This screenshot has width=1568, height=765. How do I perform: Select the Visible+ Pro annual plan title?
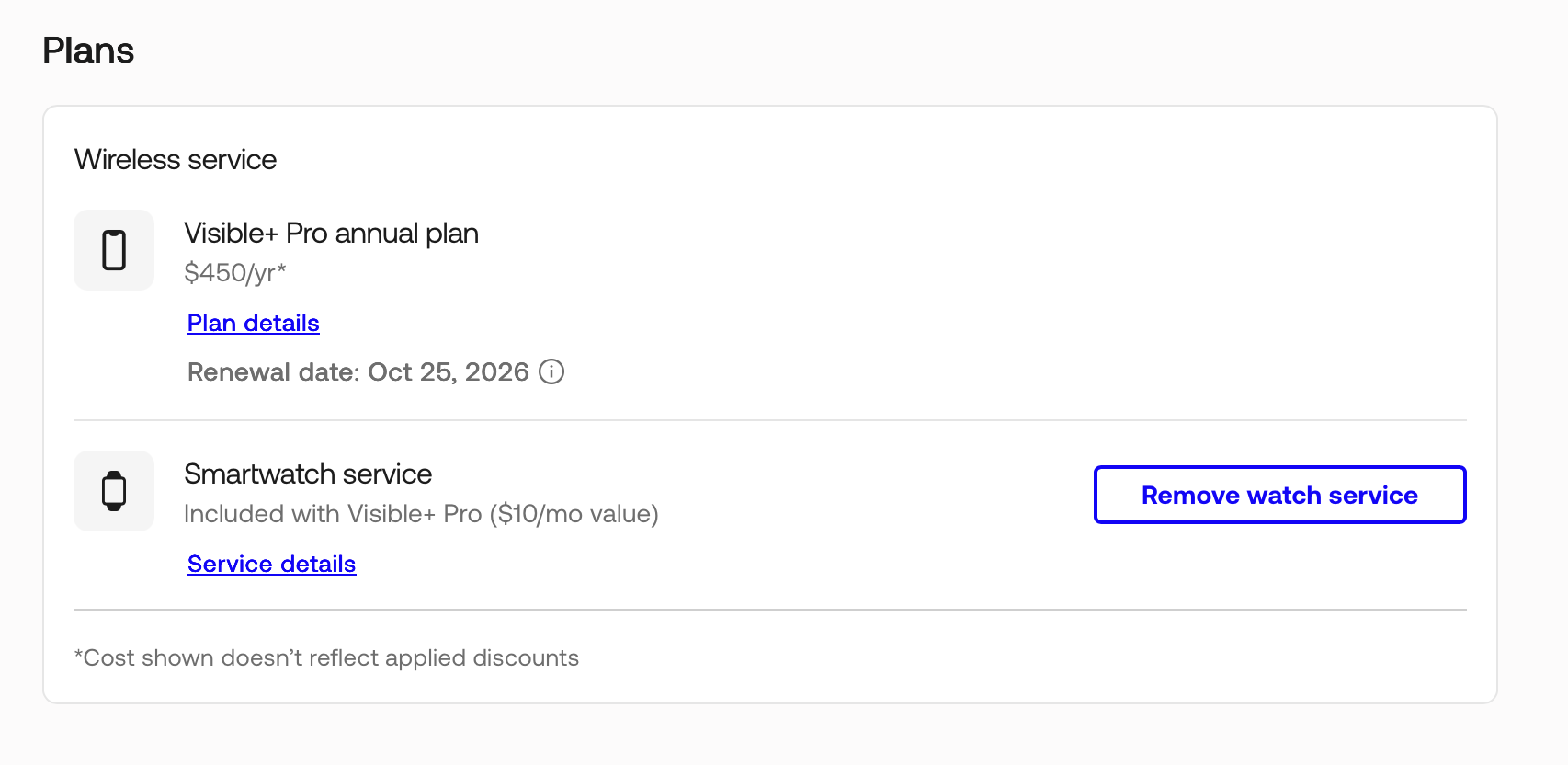tap(331, 233)
